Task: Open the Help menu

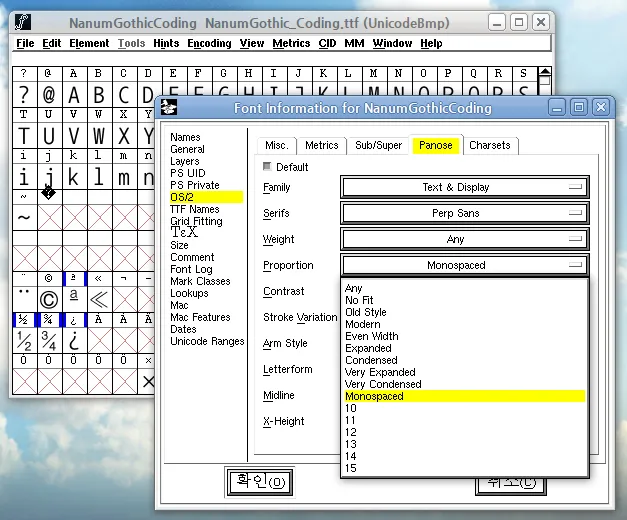Action: [431, 43]
